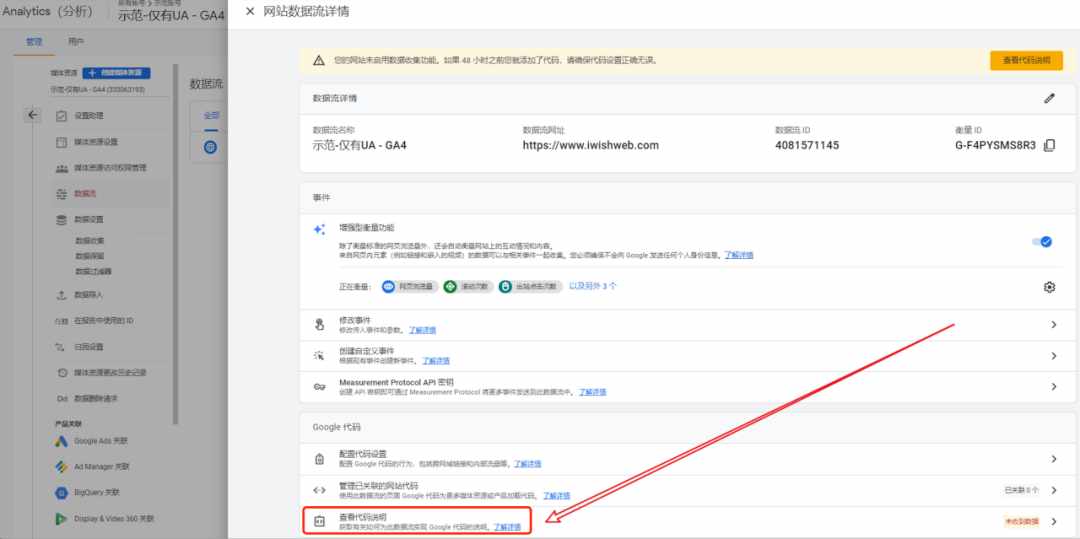Edit stream details with the pencil icon
The height and width of the screenshot is (539, 1080).
[x=1049, y=98]
